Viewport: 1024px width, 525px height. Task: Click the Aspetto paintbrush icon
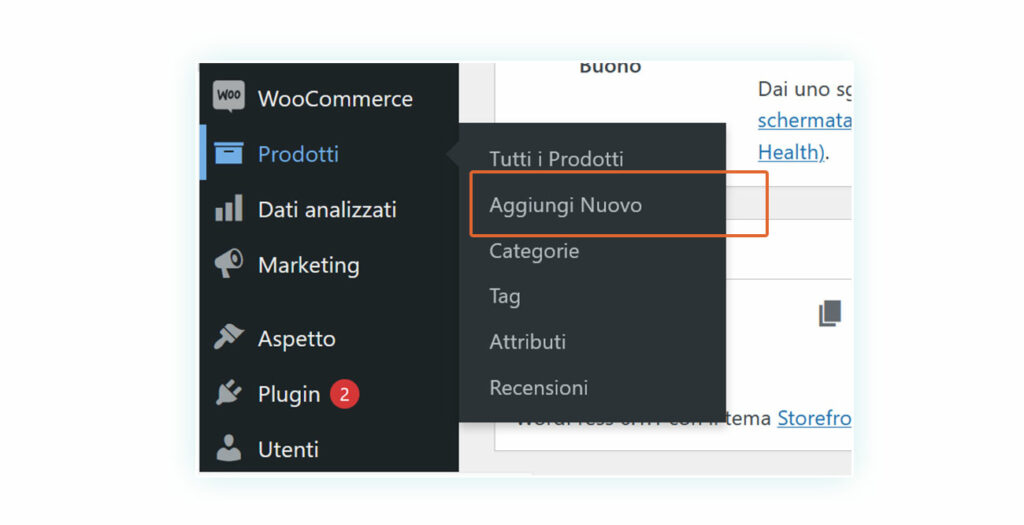[229, 338]
